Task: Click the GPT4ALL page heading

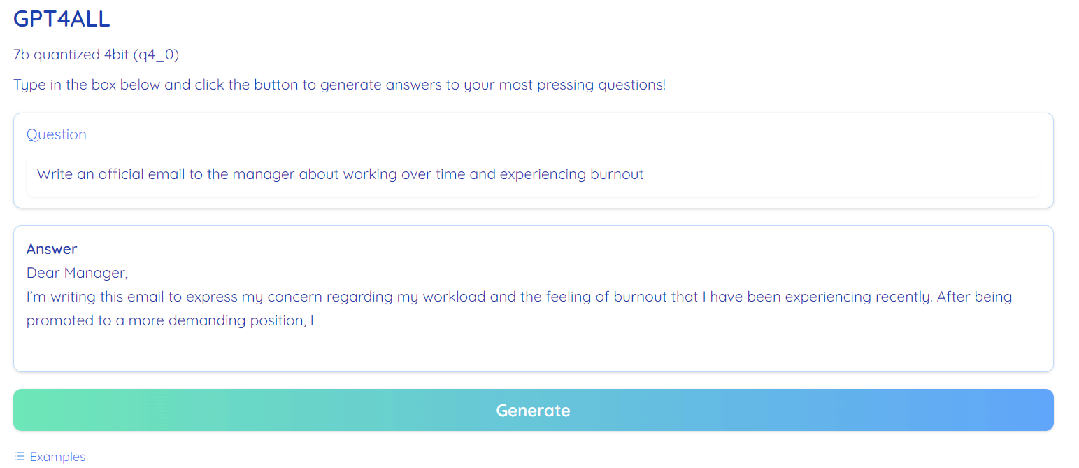Action: coord(62,21)
